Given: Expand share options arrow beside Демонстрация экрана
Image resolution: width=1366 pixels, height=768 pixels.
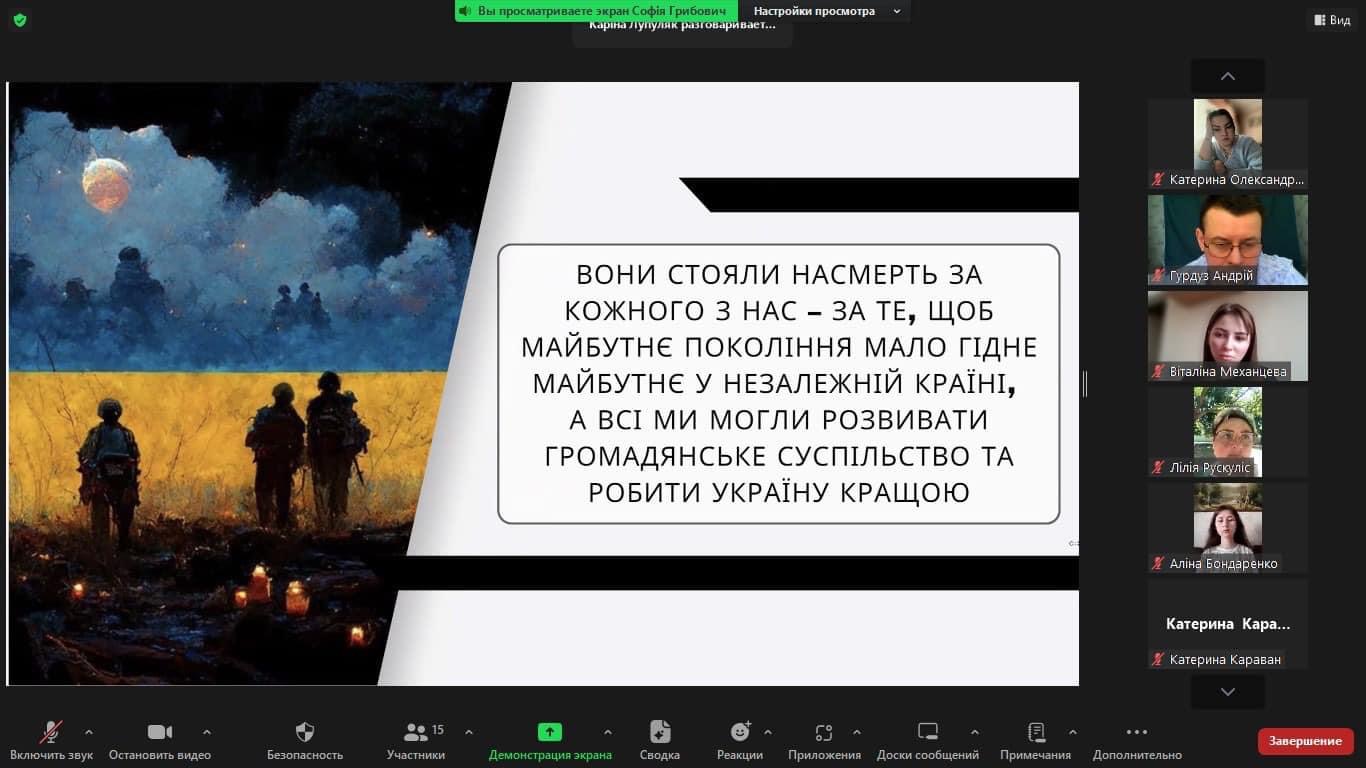Looking at the screenshot, I should click(607, 732).
